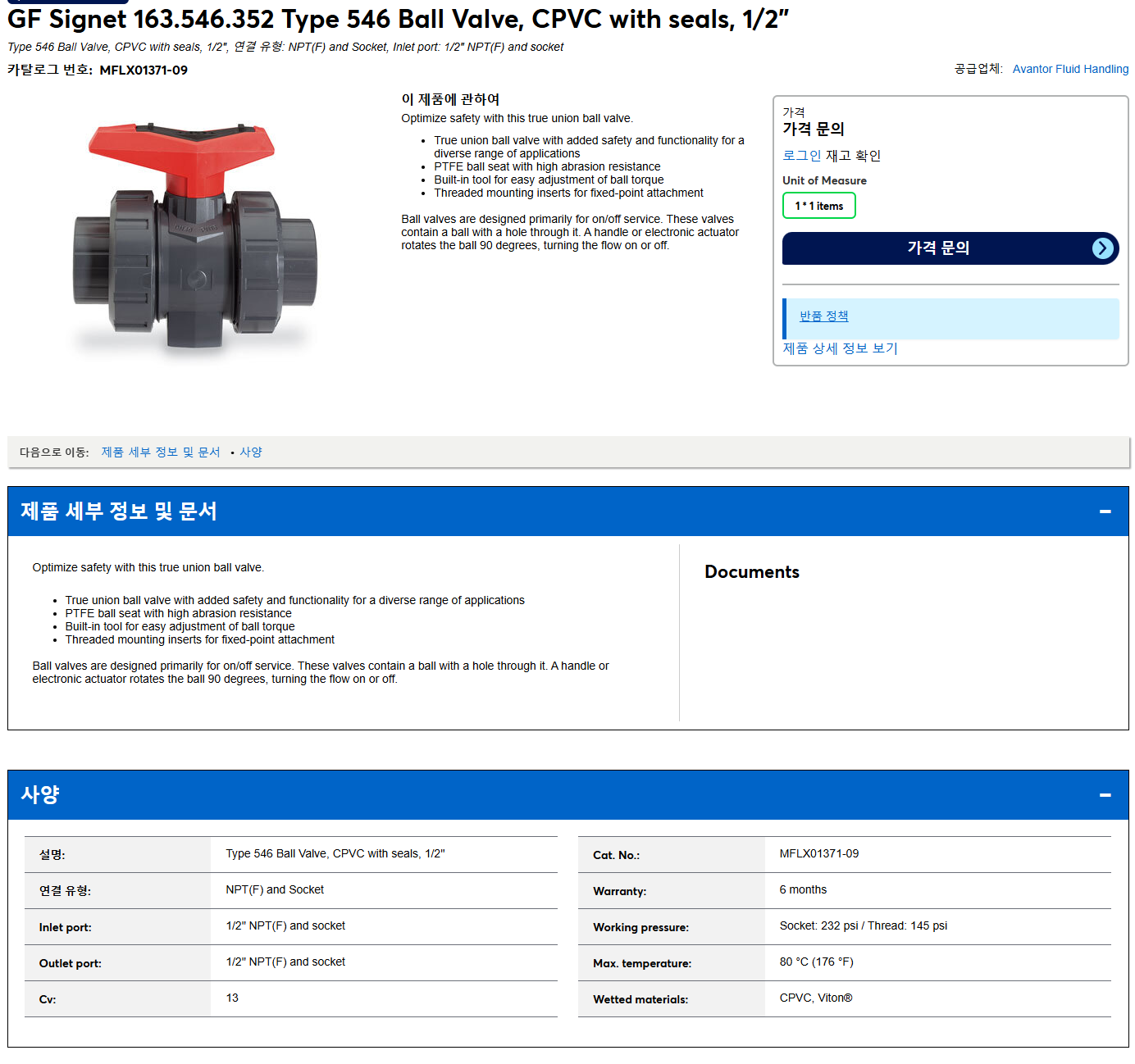This screenshot has width=1135, height=1064.
Task: Jump to 사양 anchor link
Action: click(251, 452)
